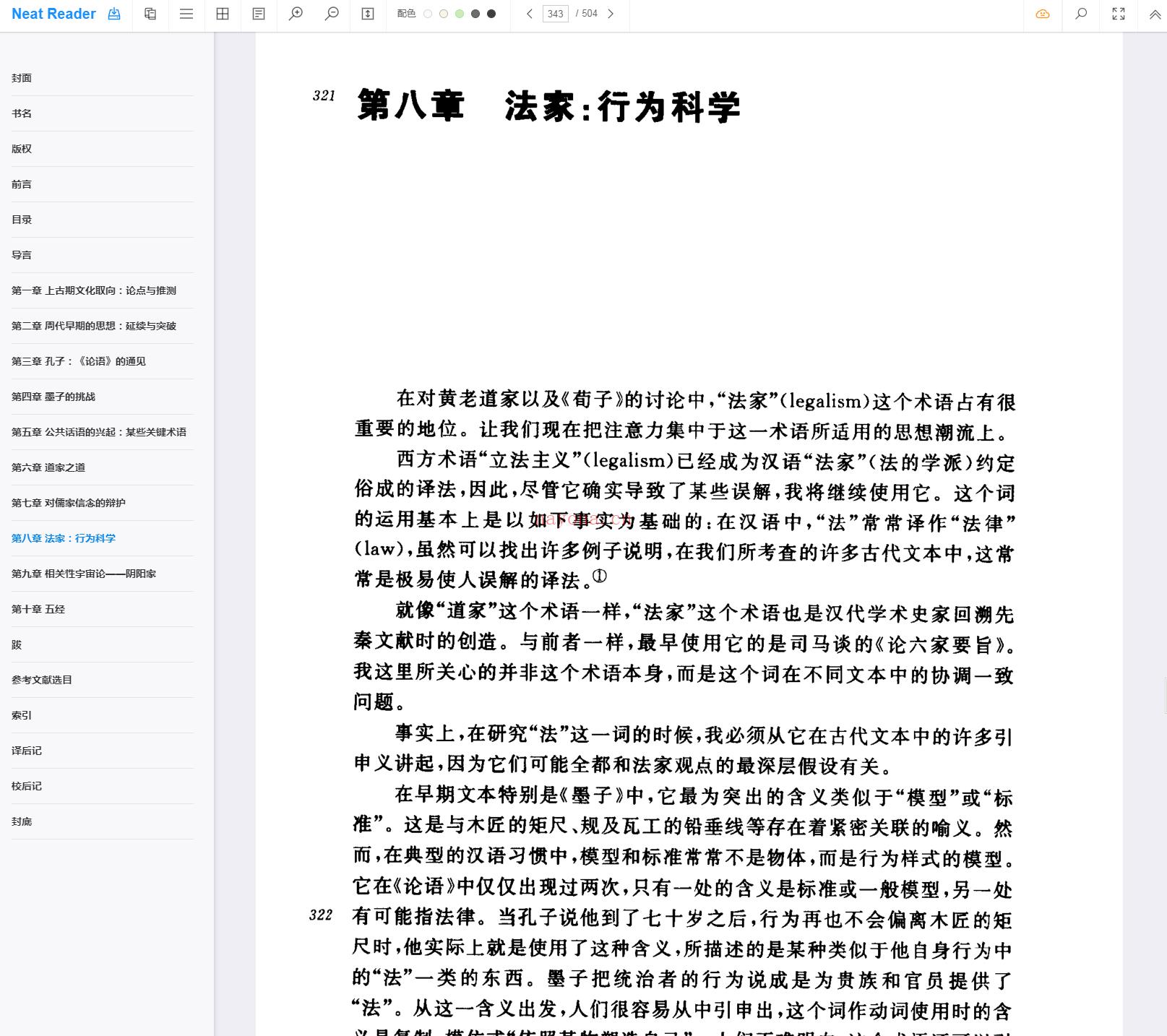Viewport: 1167px width, 1036px height.
Task: Select the white color theme swatch
Action: [x=428, y=14]
